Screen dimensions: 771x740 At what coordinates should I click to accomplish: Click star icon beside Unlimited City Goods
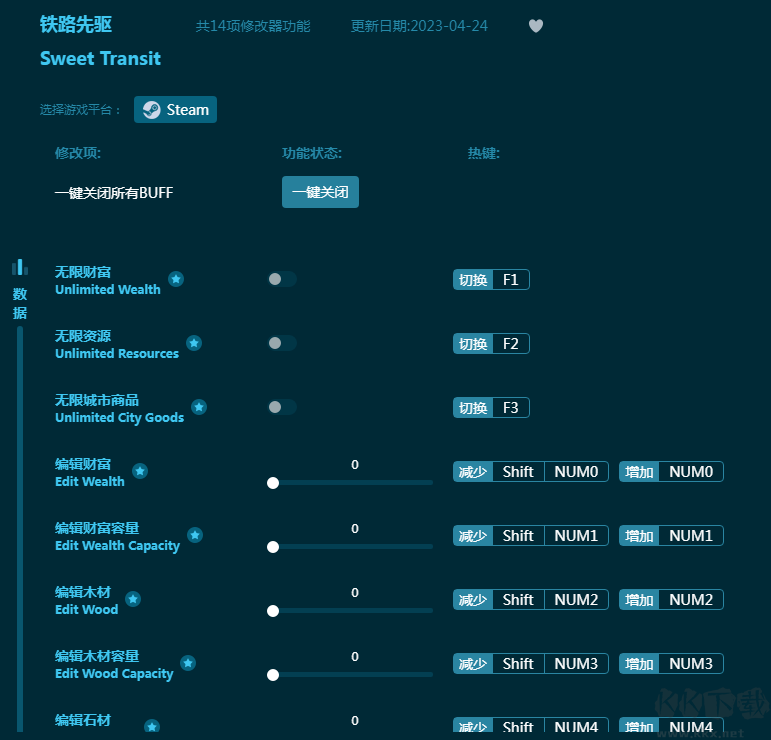[x=199, y=407]
